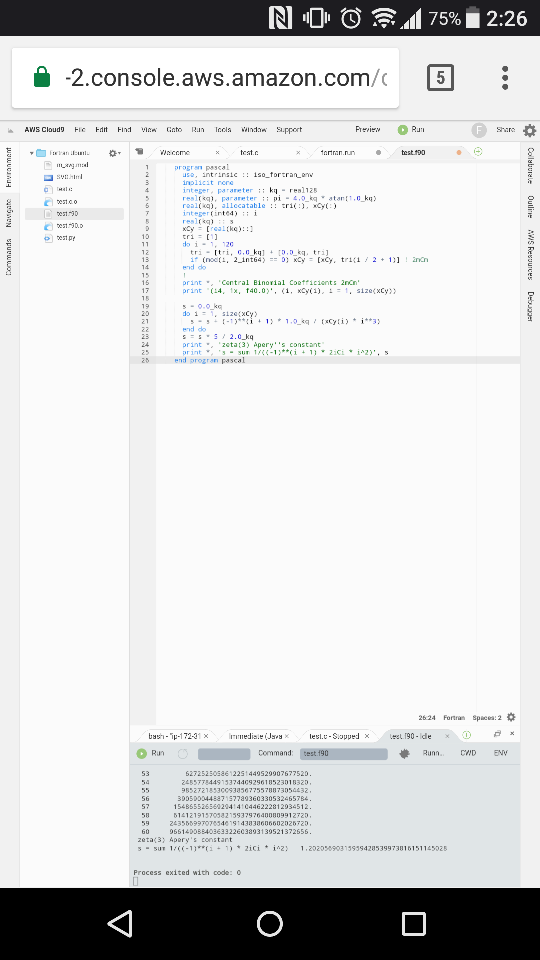Click the green Run button in top bar
Screen dimensions: 540x960
411,130
